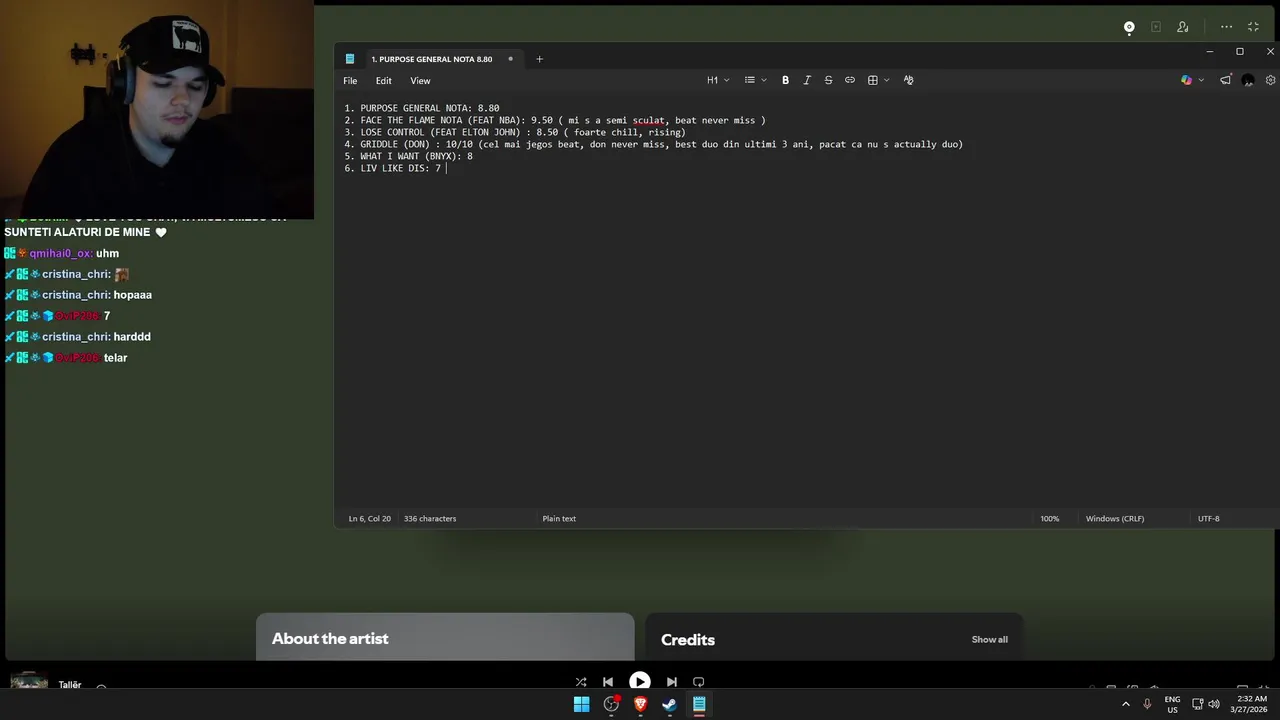
Task: Open the File menu
Action: (350, 81)
